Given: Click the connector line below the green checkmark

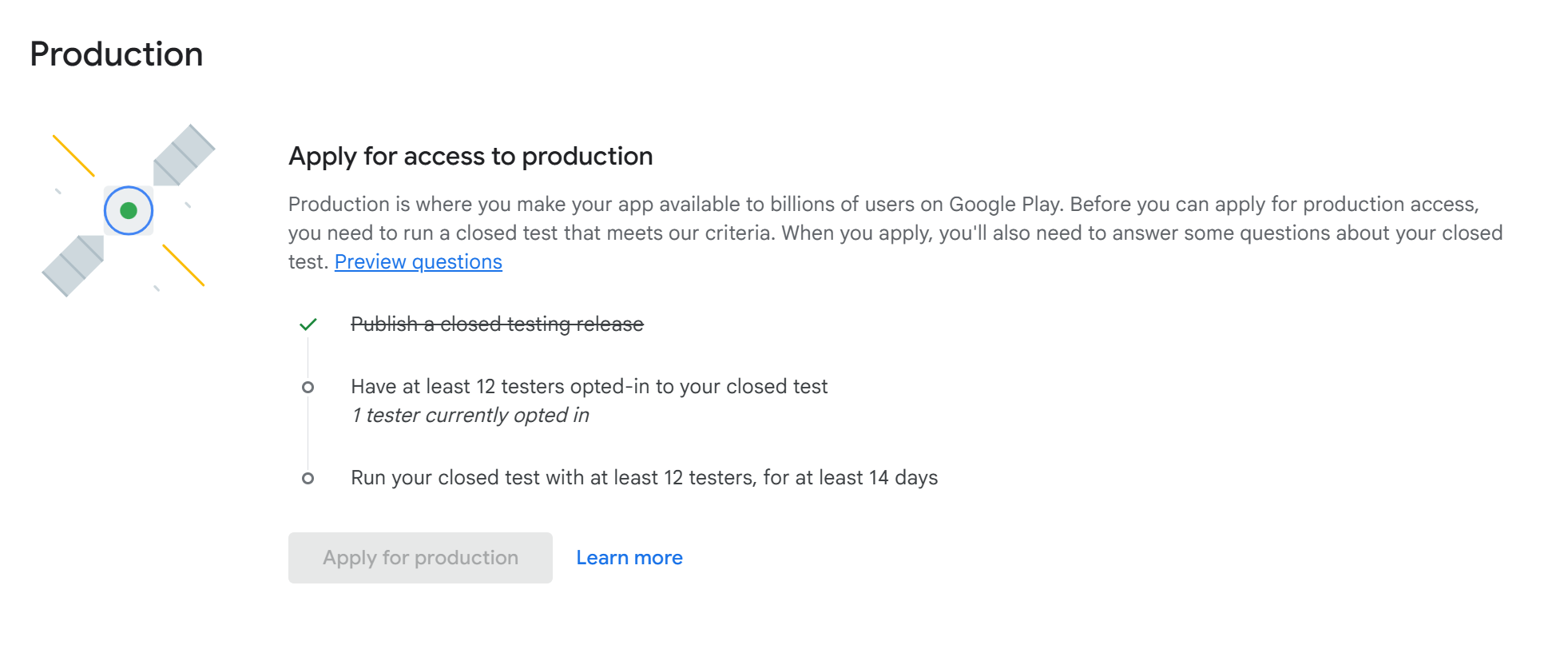Looking at the screenshot, I should tap(308, 356).
